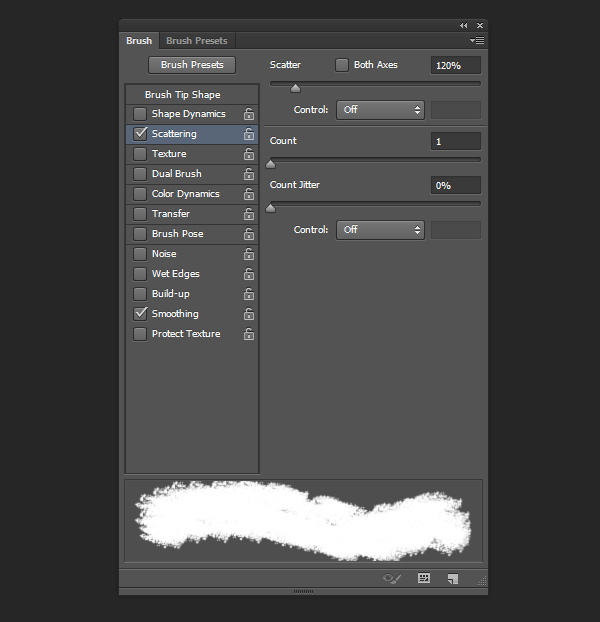600x622 pixels.
Task: Switch to the Brush Presets tab
Action: coord(197,40)
